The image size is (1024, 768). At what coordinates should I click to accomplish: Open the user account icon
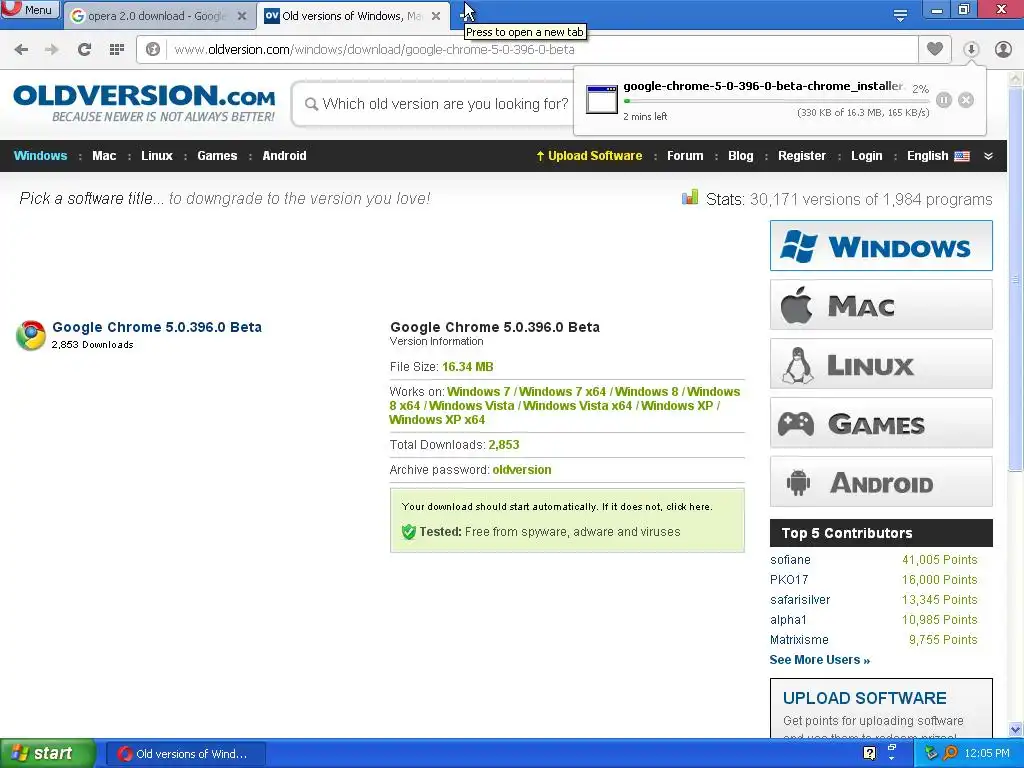[x=1003, y=49]
